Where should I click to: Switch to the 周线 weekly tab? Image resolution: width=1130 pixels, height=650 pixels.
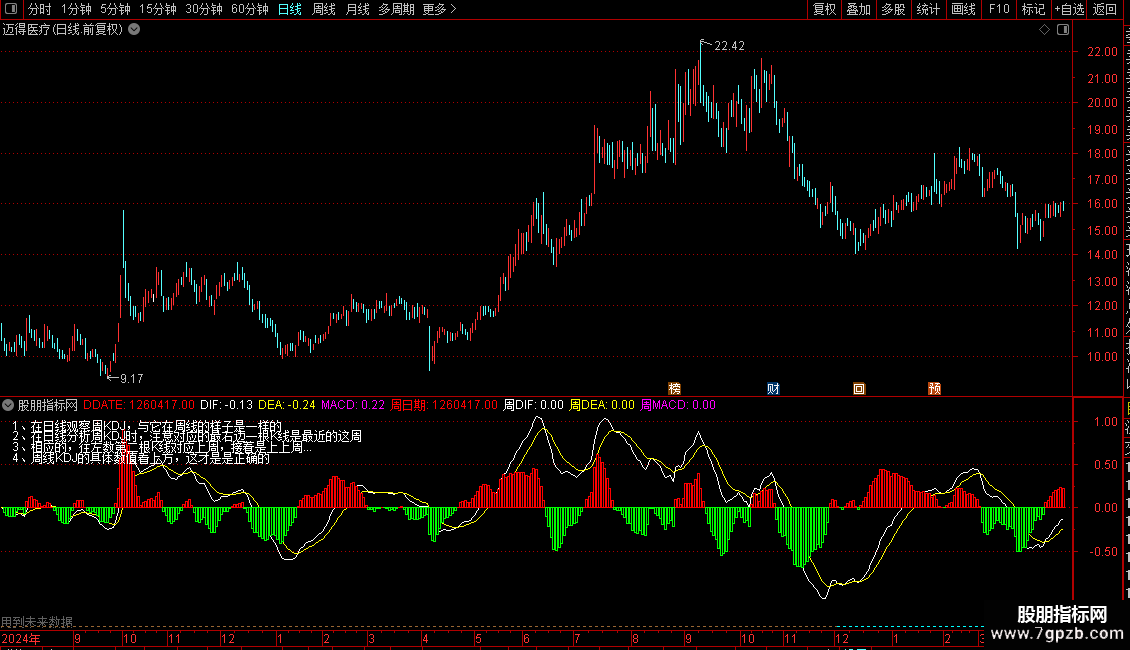(x=324, y=9)
